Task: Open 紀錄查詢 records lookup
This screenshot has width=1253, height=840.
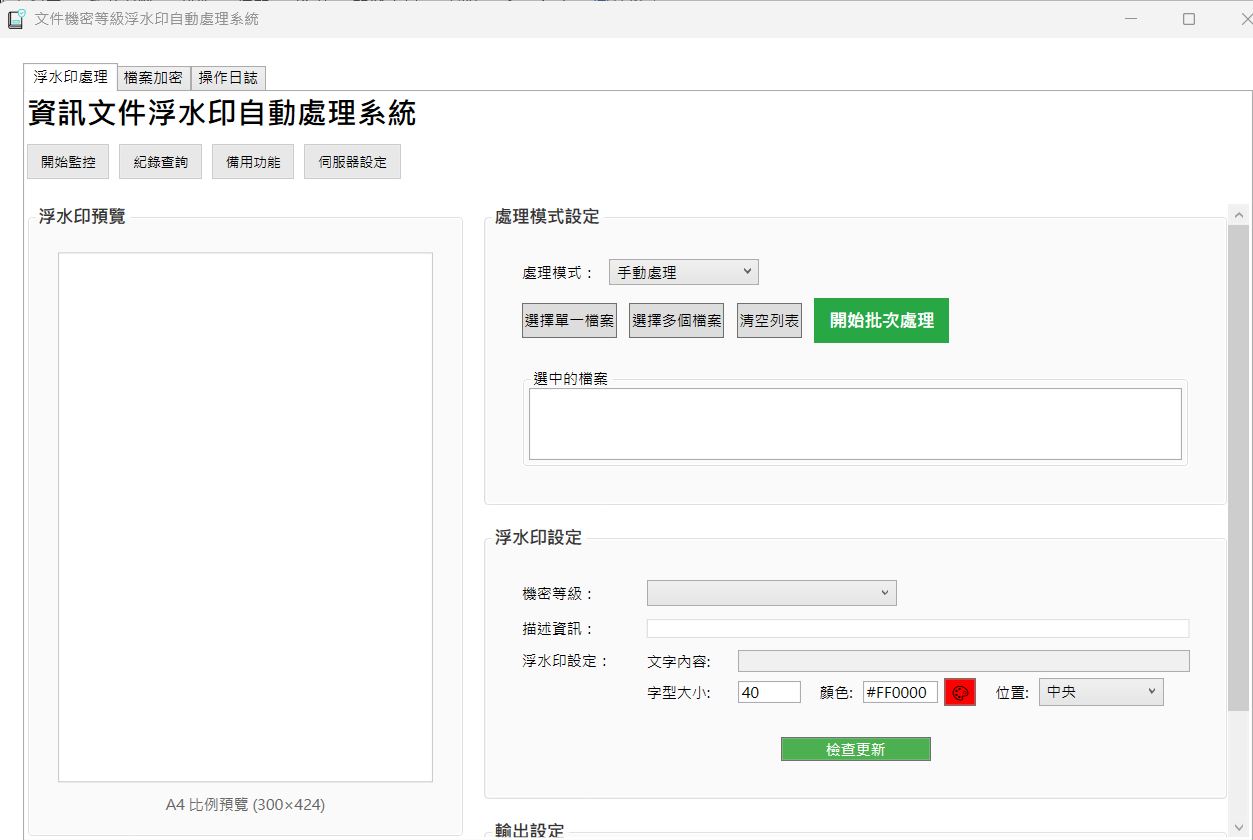Action: pyautogui.click(x=161, y=162)
